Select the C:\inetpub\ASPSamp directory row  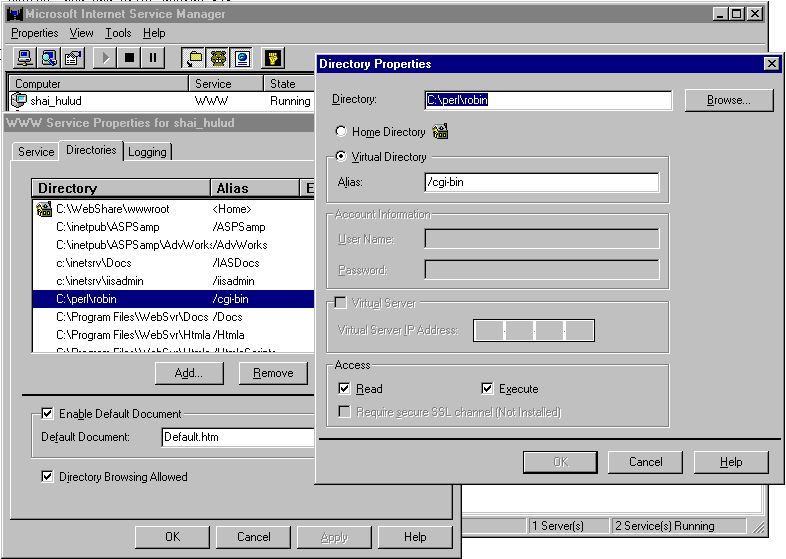pos(173,227)
